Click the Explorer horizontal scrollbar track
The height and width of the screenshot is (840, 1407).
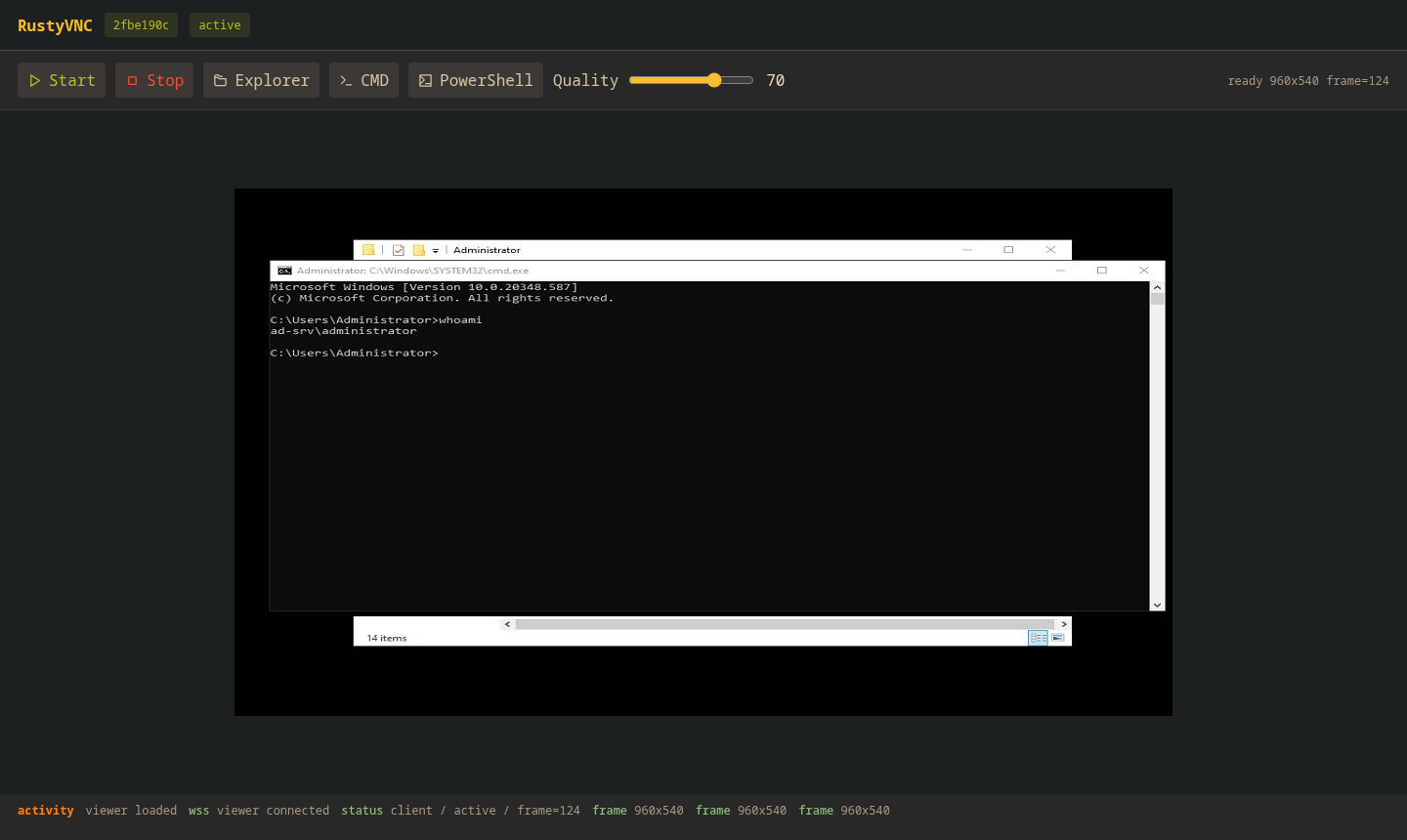tap(785, 624)
